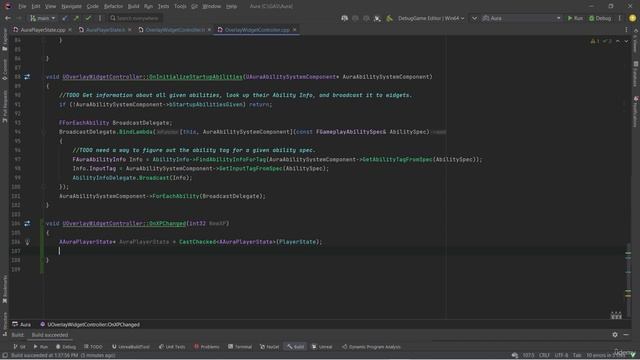This screenshot has width=640, height=360.
Task: Click the gutter override icon at OnXPChanged
Action: click(27, 223)
